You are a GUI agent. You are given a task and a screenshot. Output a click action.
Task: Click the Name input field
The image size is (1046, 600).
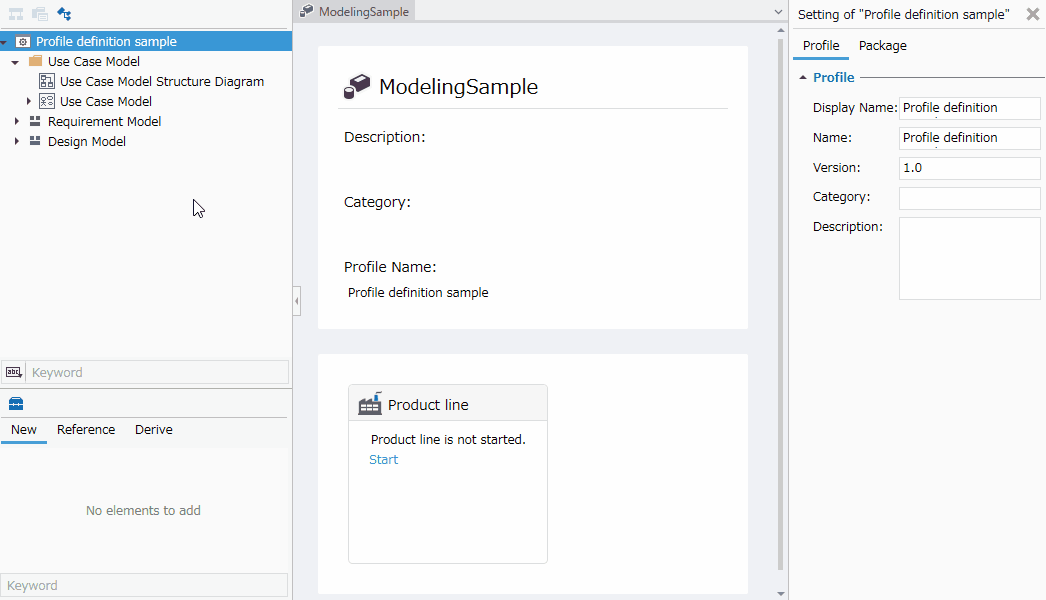[969, 137]
